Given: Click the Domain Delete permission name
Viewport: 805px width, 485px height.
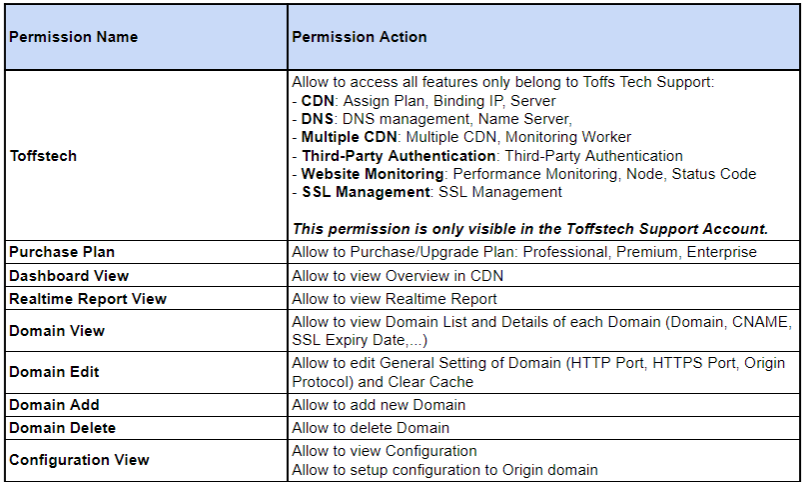Looking at the screenshot, I should coord(62,428).
